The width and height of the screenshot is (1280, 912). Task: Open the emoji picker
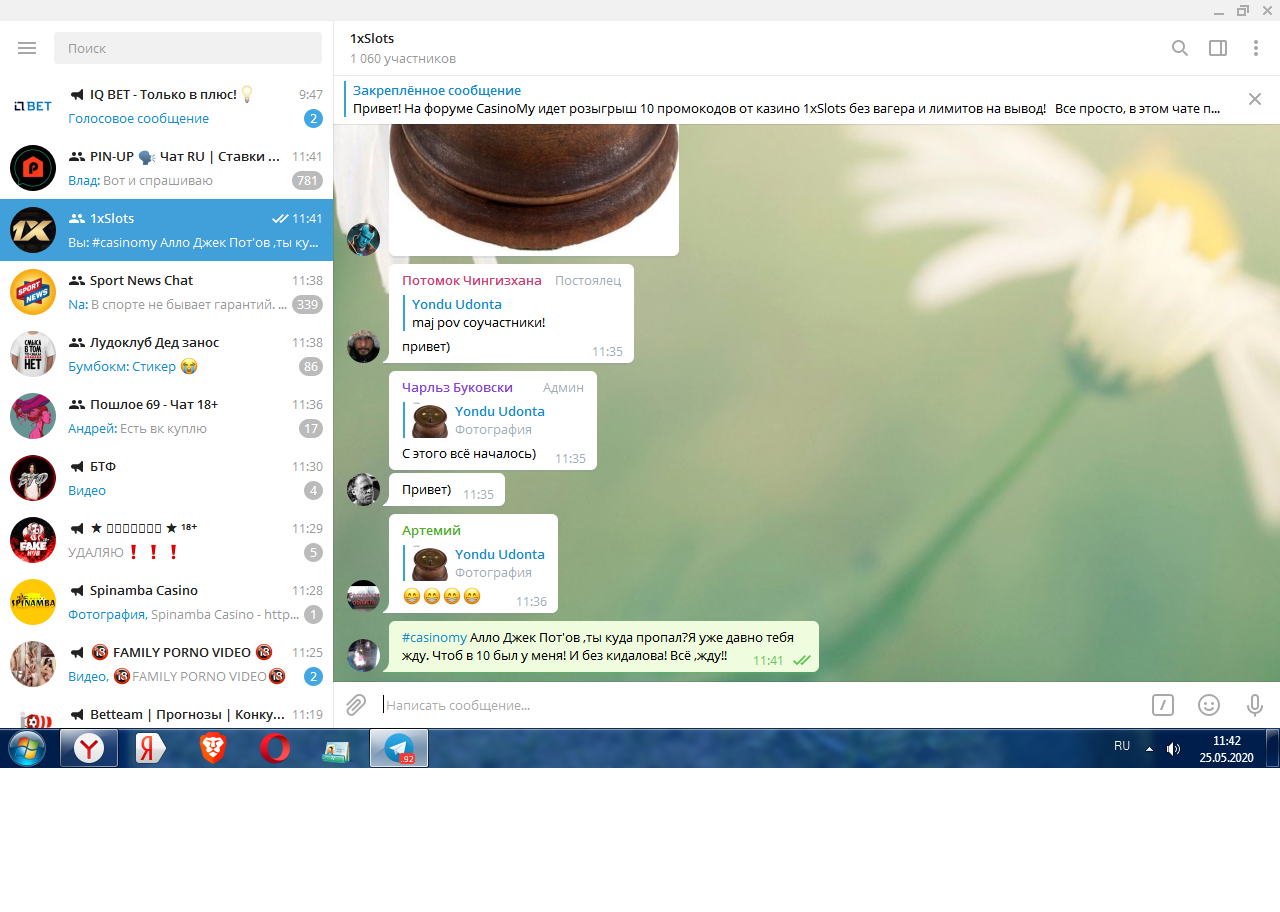tap(1209, 705)
